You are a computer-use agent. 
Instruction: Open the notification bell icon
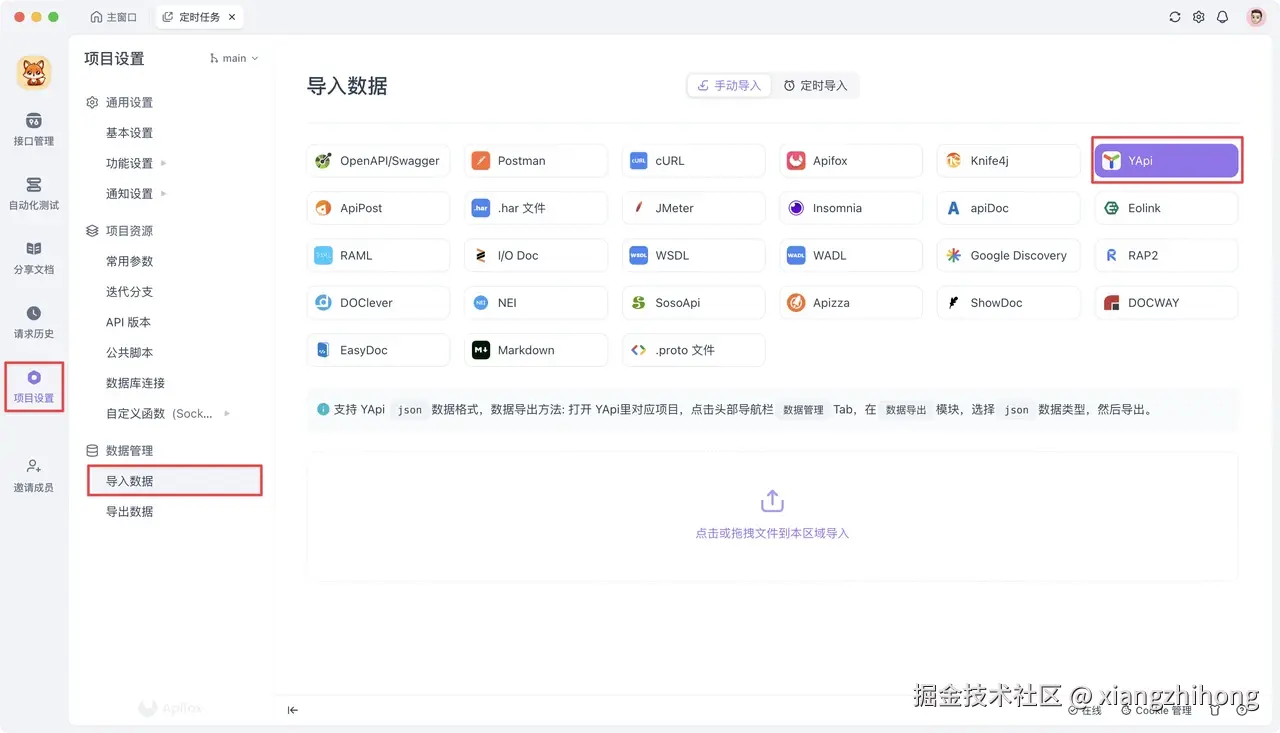coord(1222,17)
